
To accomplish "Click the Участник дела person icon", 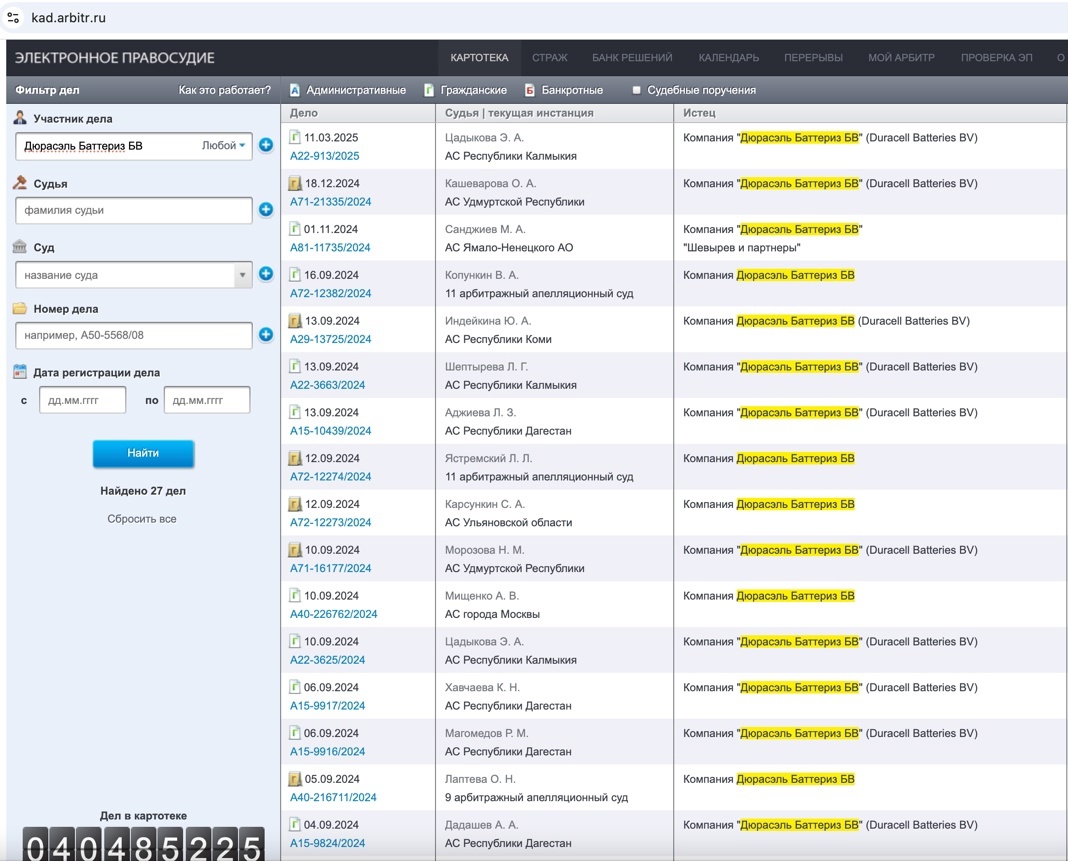I will click(x=20, y=118).
